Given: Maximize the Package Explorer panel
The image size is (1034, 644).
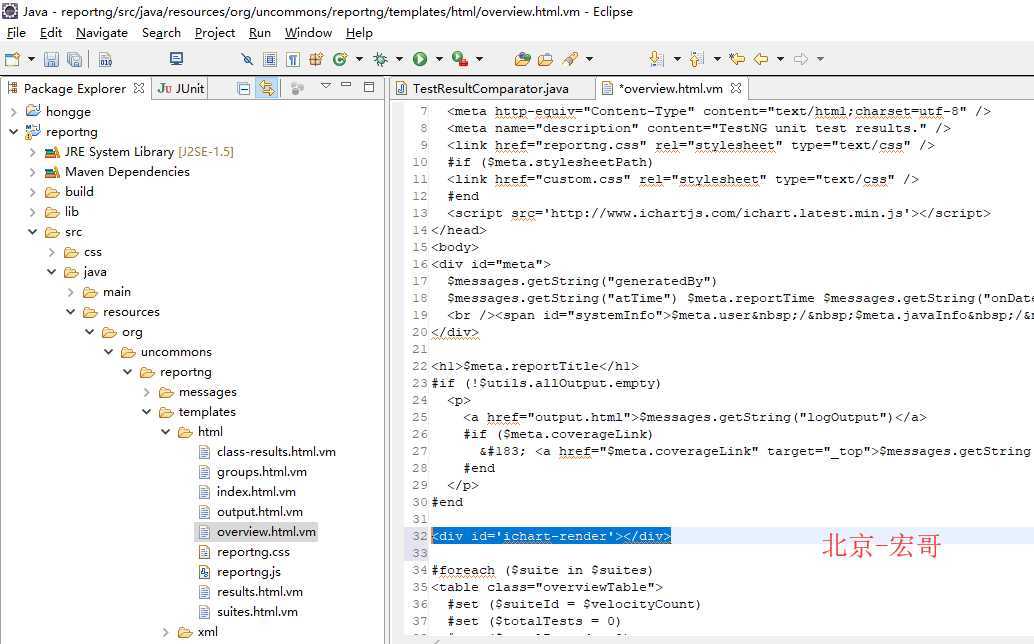Looking at the screenshot, I should pos(369,86).
